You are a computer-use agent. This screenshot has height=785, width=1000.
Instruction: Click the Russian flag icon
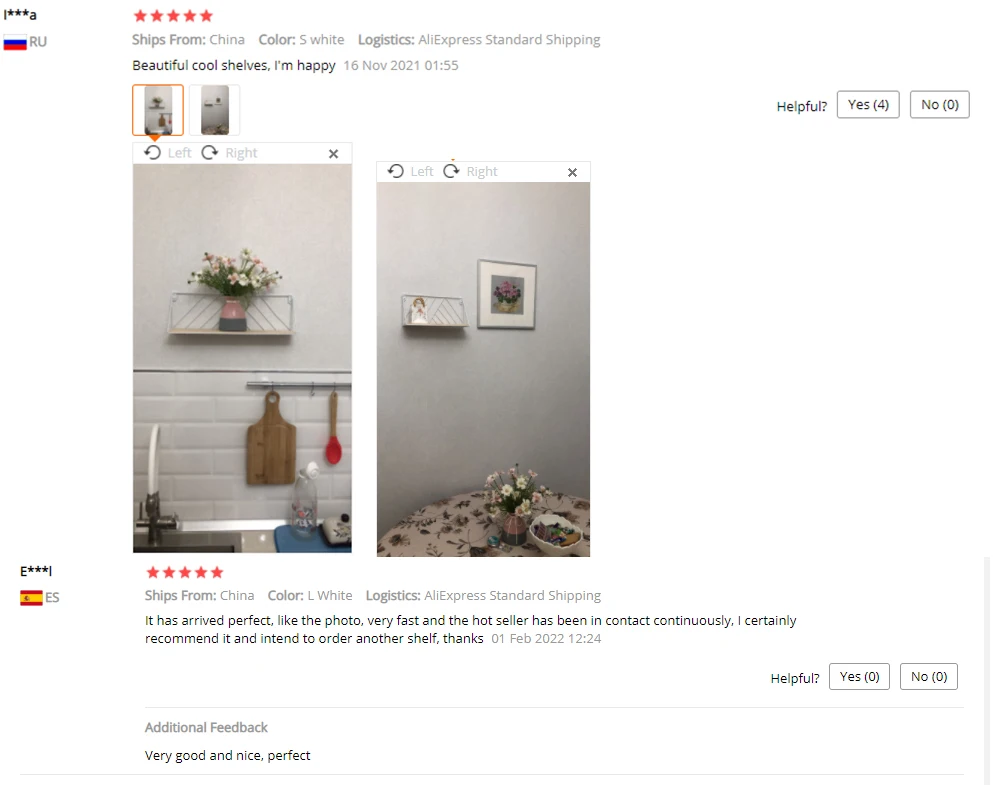15,42
